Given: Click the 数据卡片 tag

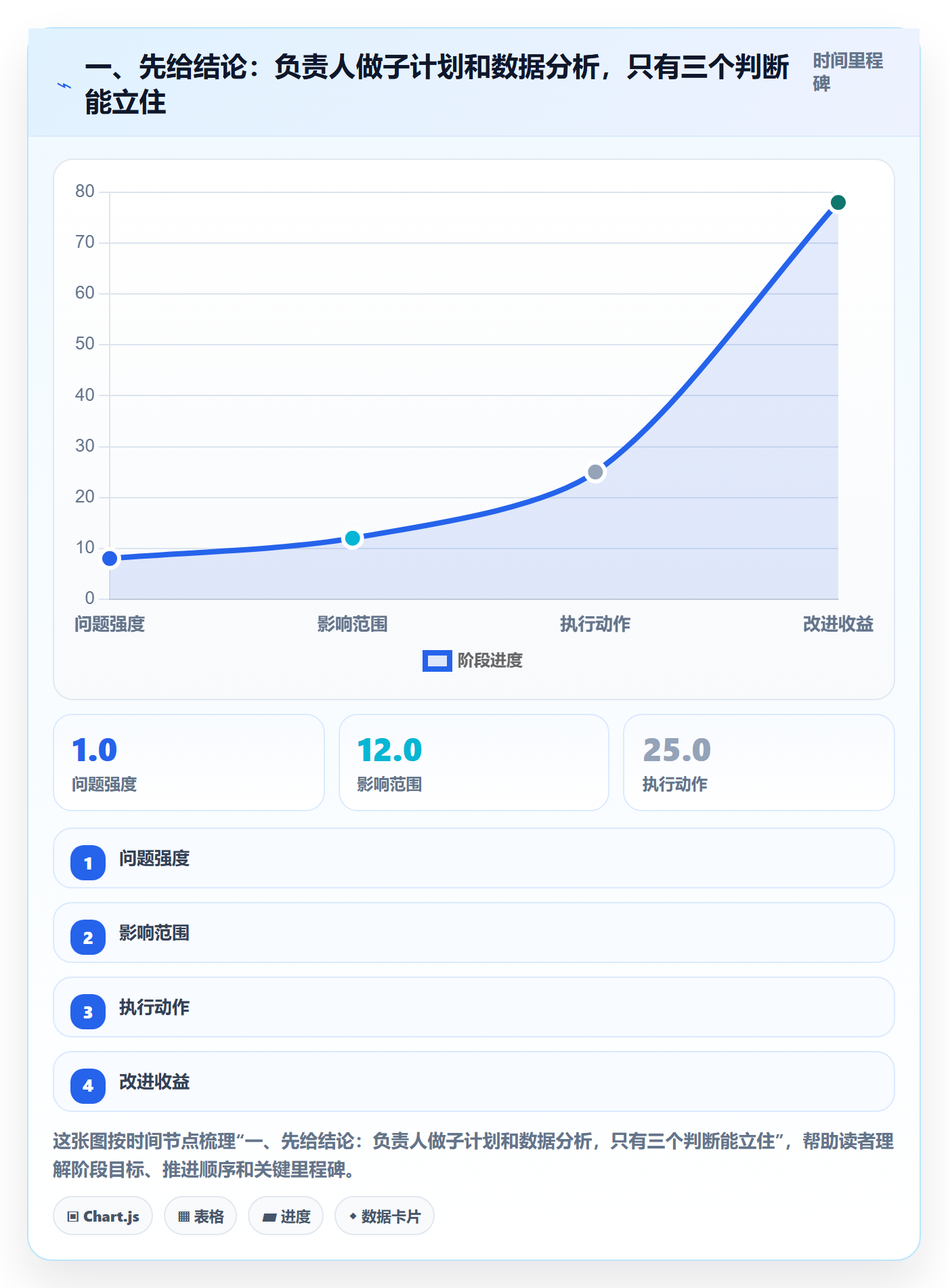Looking at the screenshot, I should pyautogui.click(x=385, y=1216).
